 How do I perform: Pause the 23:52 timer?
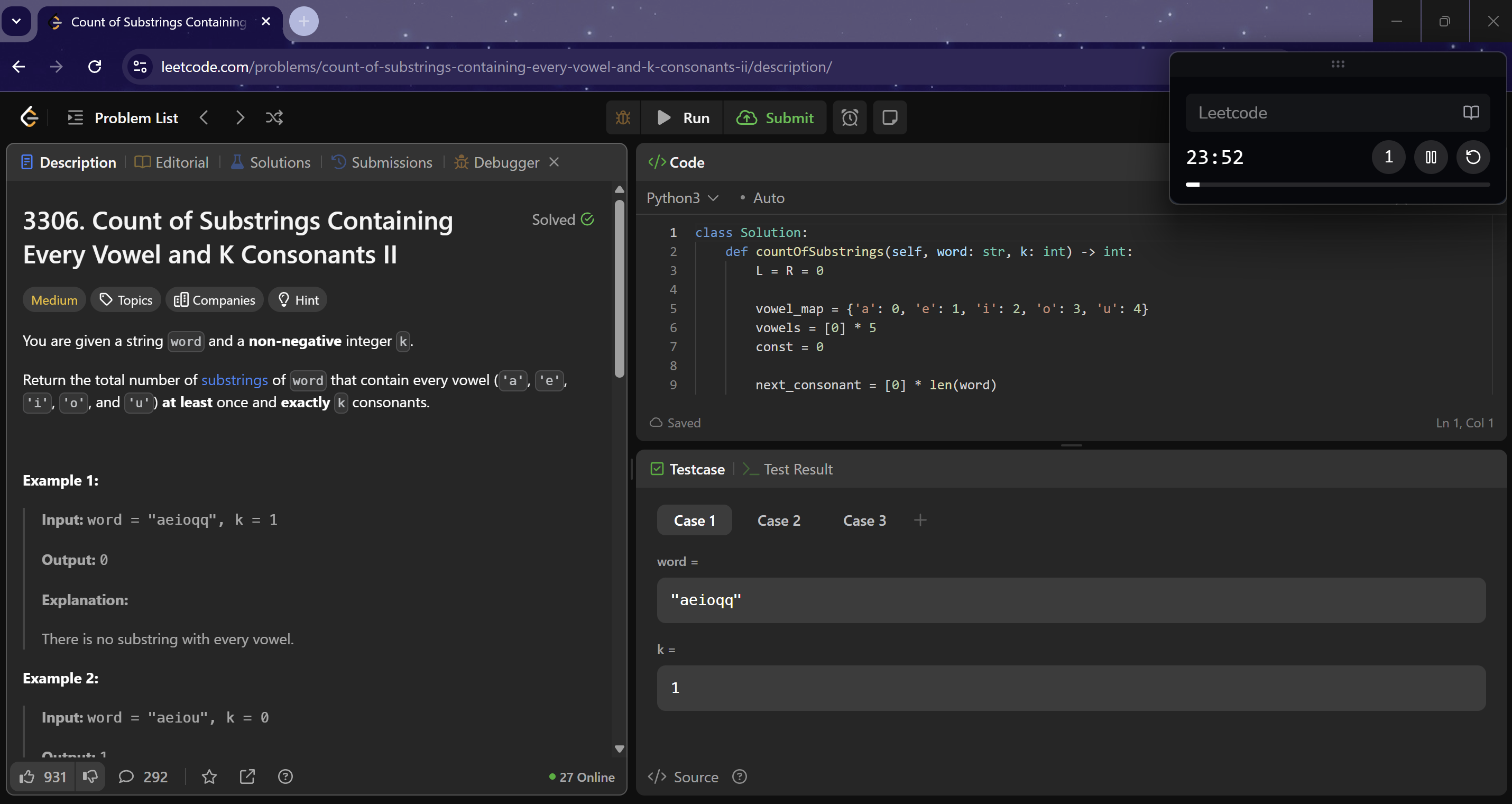1431,158
